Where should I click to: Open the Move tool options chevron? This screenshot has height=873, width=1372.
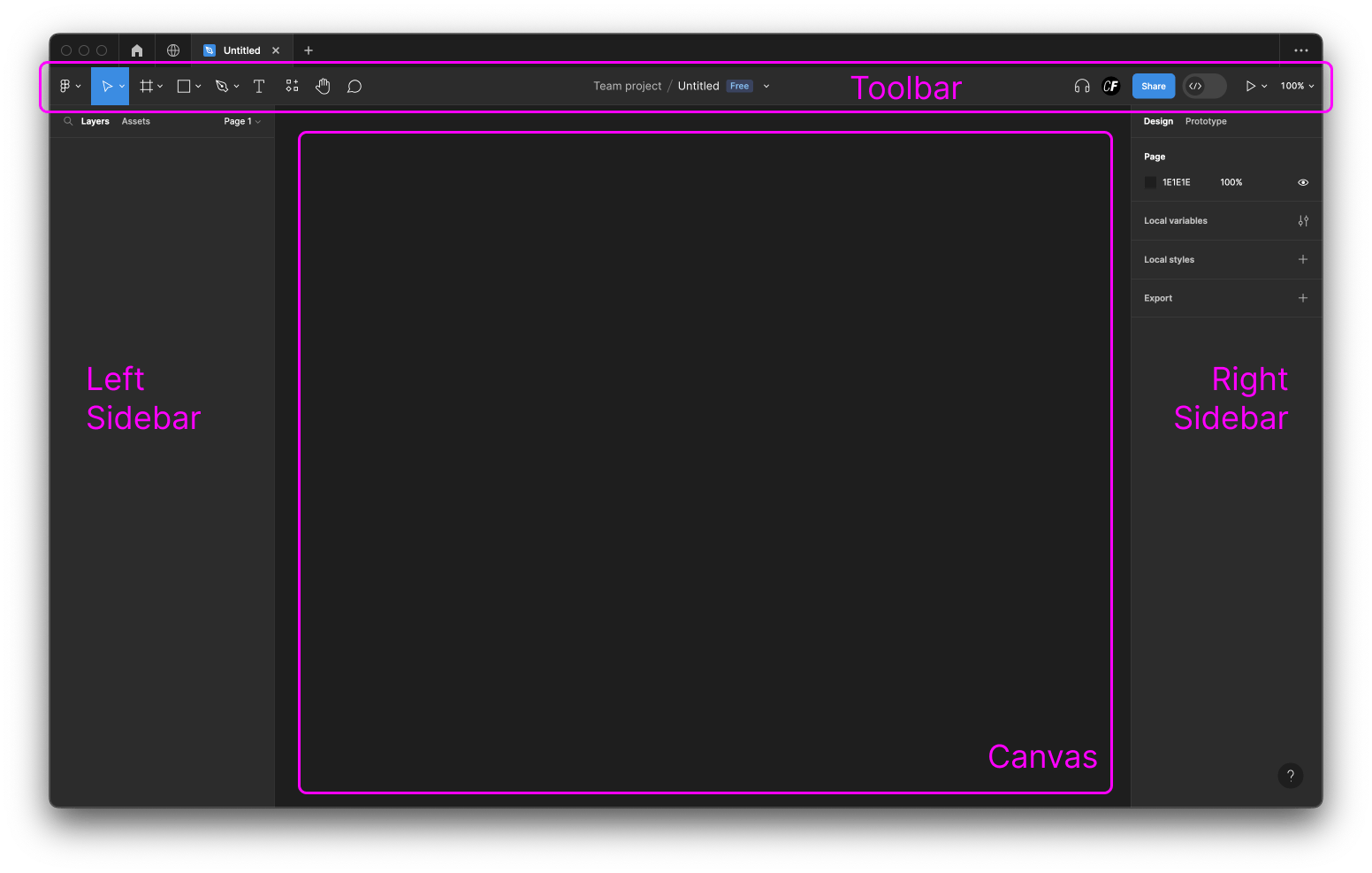click(x=122, y=87)
